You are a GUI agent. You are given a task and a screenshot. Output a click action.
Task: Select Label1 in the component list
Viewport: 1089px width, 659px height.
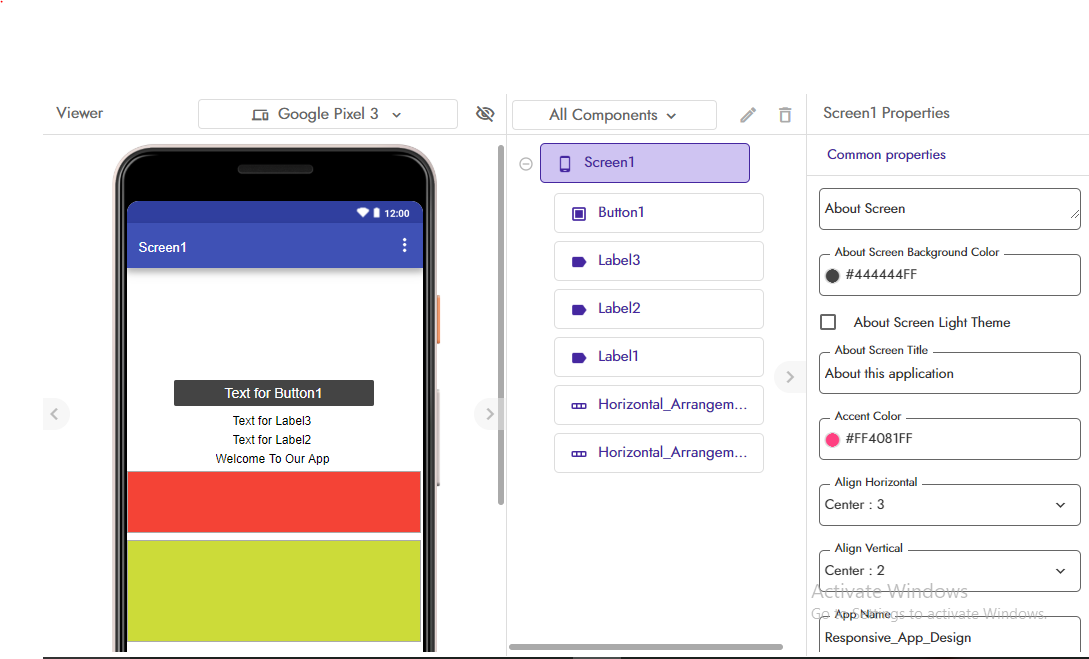click(658, 357)
